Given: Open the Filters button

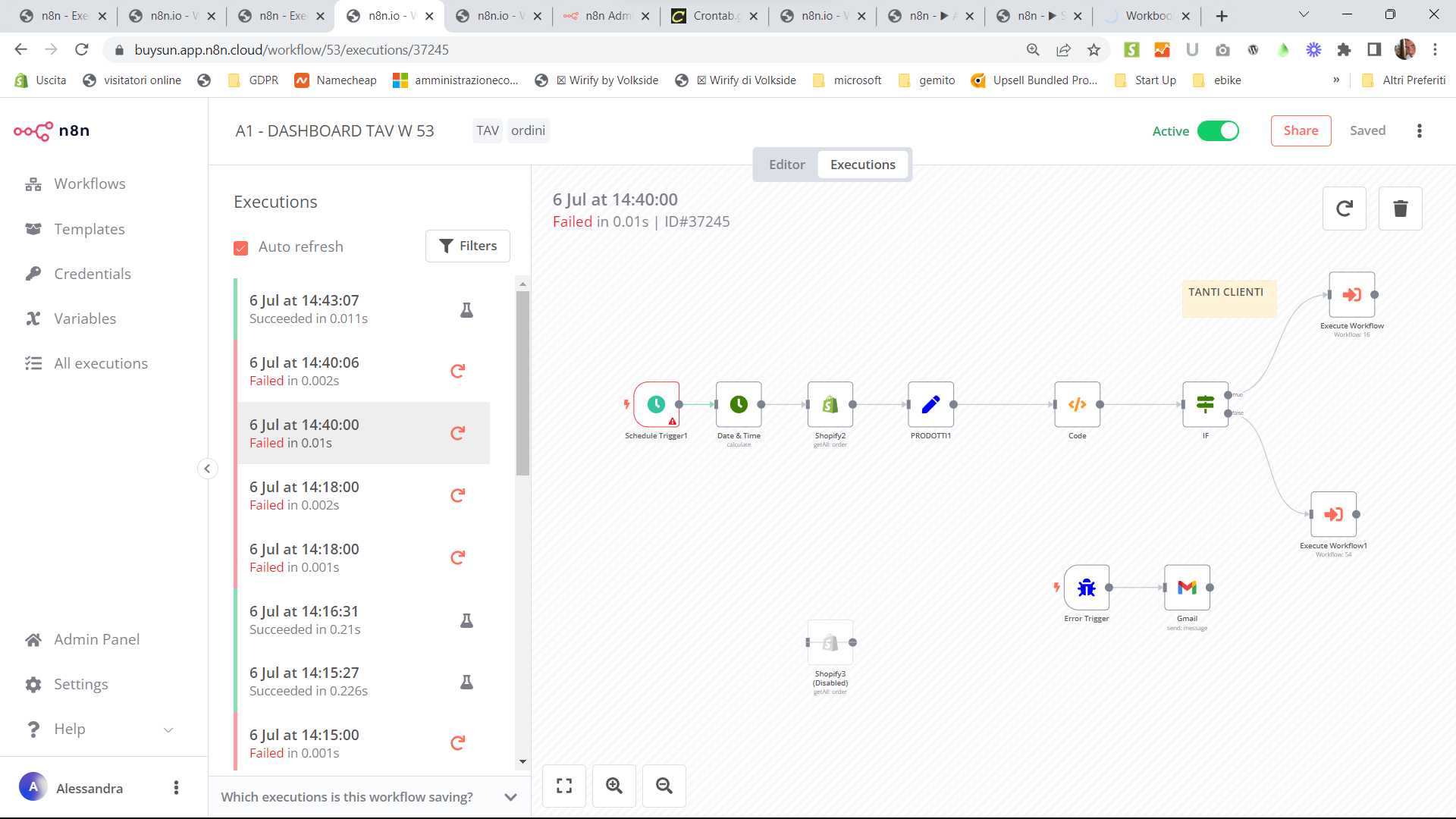Looking at the screenshot, I should coord(467,246).
